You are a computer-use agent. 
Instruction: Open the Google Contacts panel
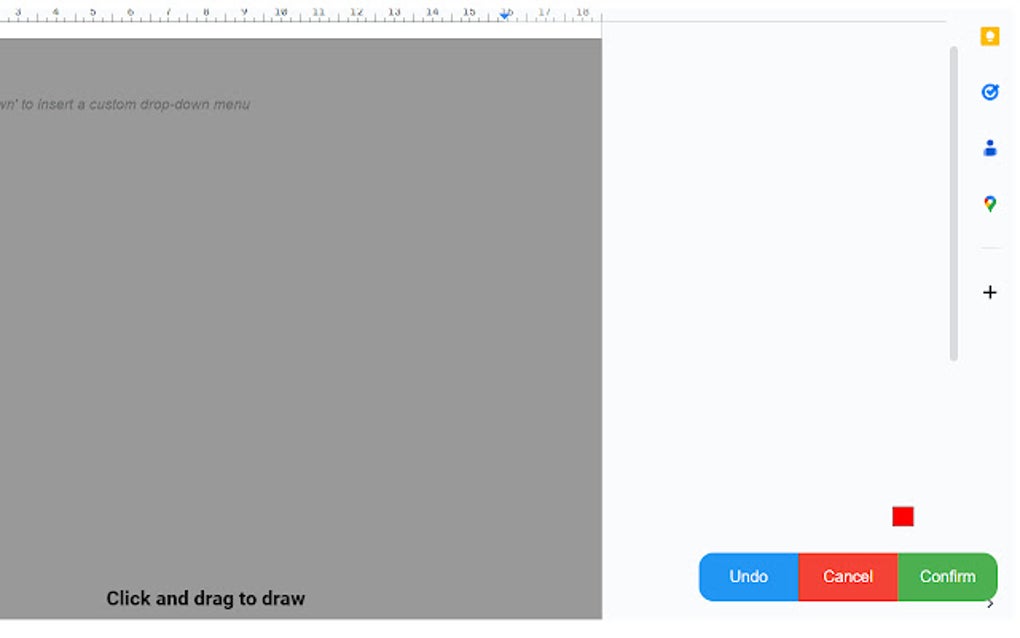click(x=989, y=147)
